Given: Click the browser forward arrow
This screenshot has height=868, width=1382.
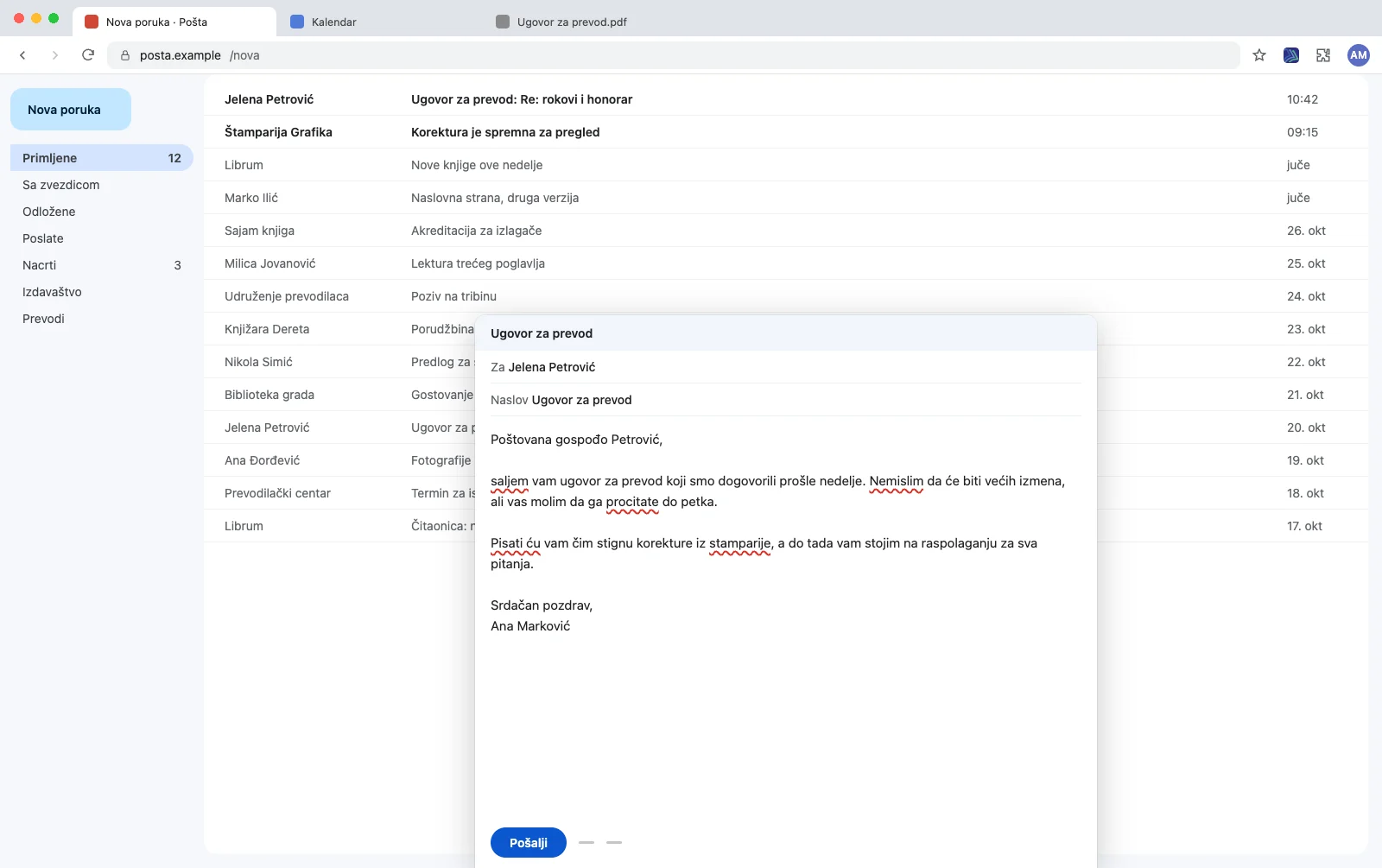Looking at the screenshot, I should click(x=55, y=55).
